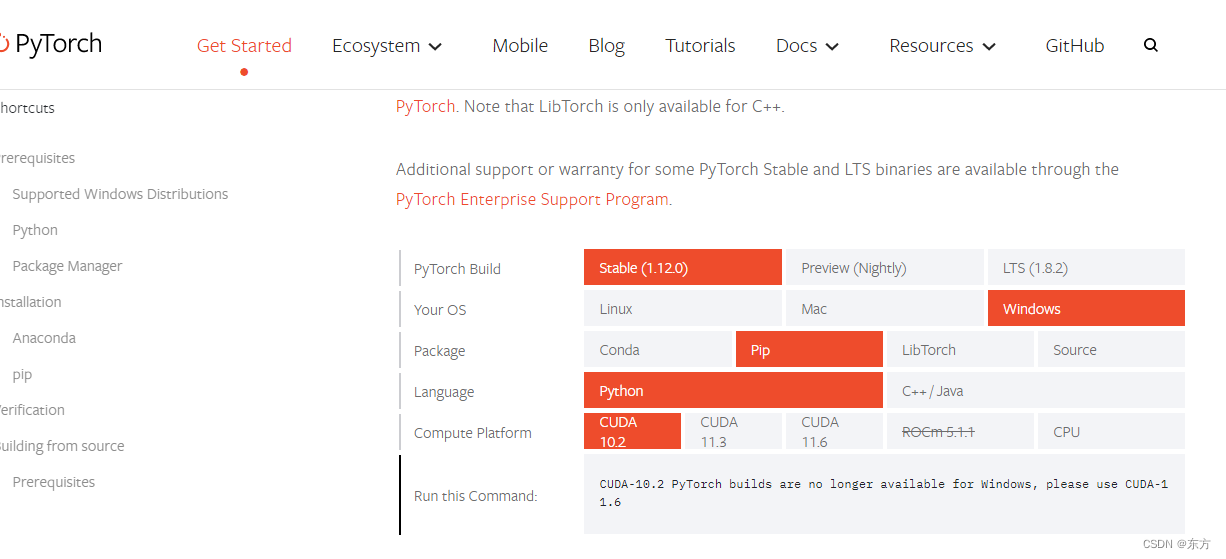Screen dimensions: 1226x559
Task: Open the Get Started page
Action: coord(244,45)
